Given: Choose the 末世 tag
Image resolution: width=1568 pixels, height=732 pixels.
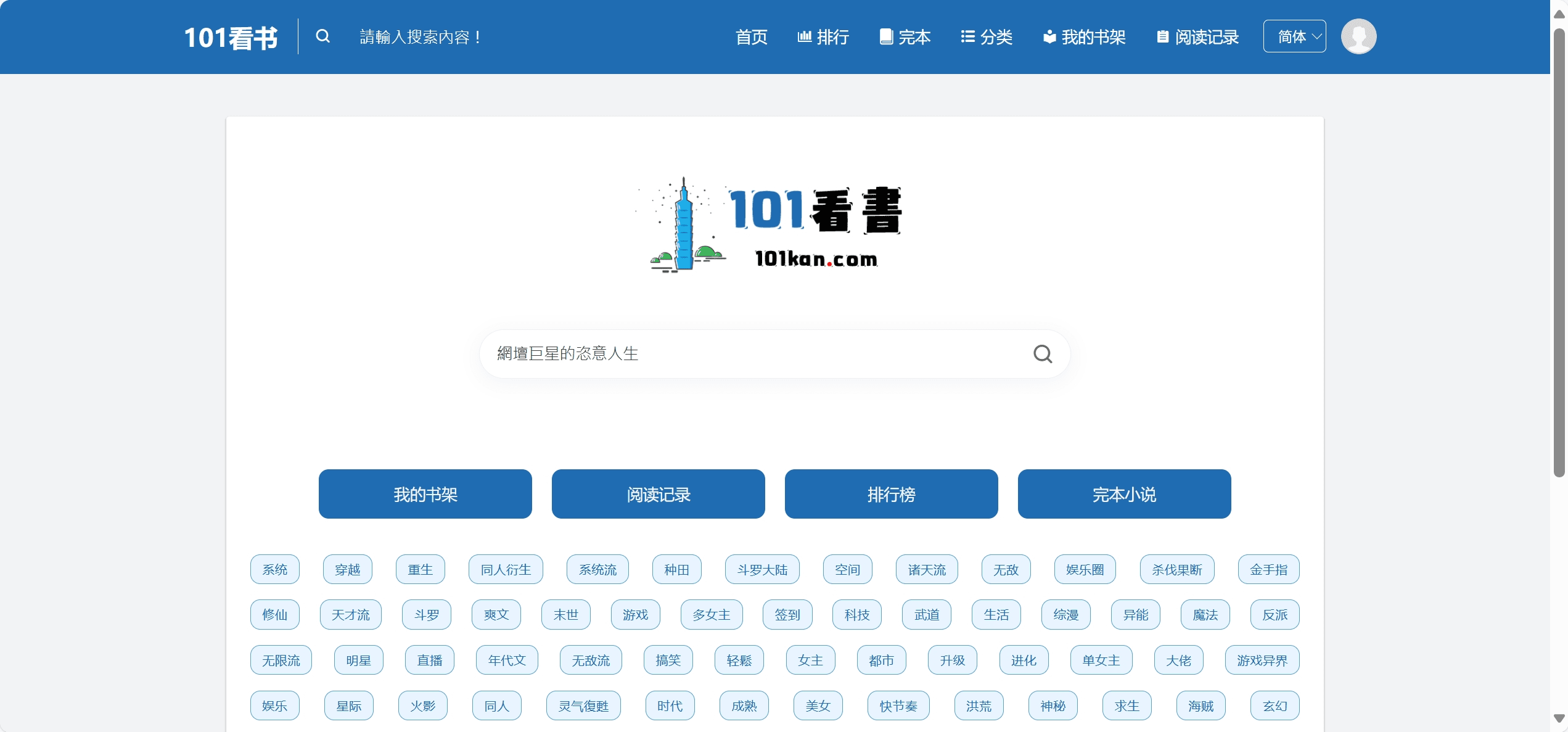Looking at the screenshot, I should tap(566, 614).
